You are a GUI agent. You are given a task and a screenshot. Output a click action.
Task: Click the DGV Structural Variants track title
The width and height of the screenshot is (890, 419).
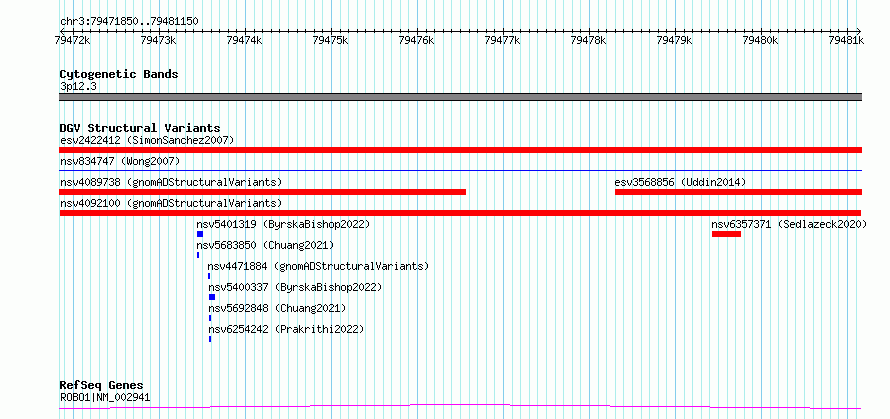pos(140,128)
